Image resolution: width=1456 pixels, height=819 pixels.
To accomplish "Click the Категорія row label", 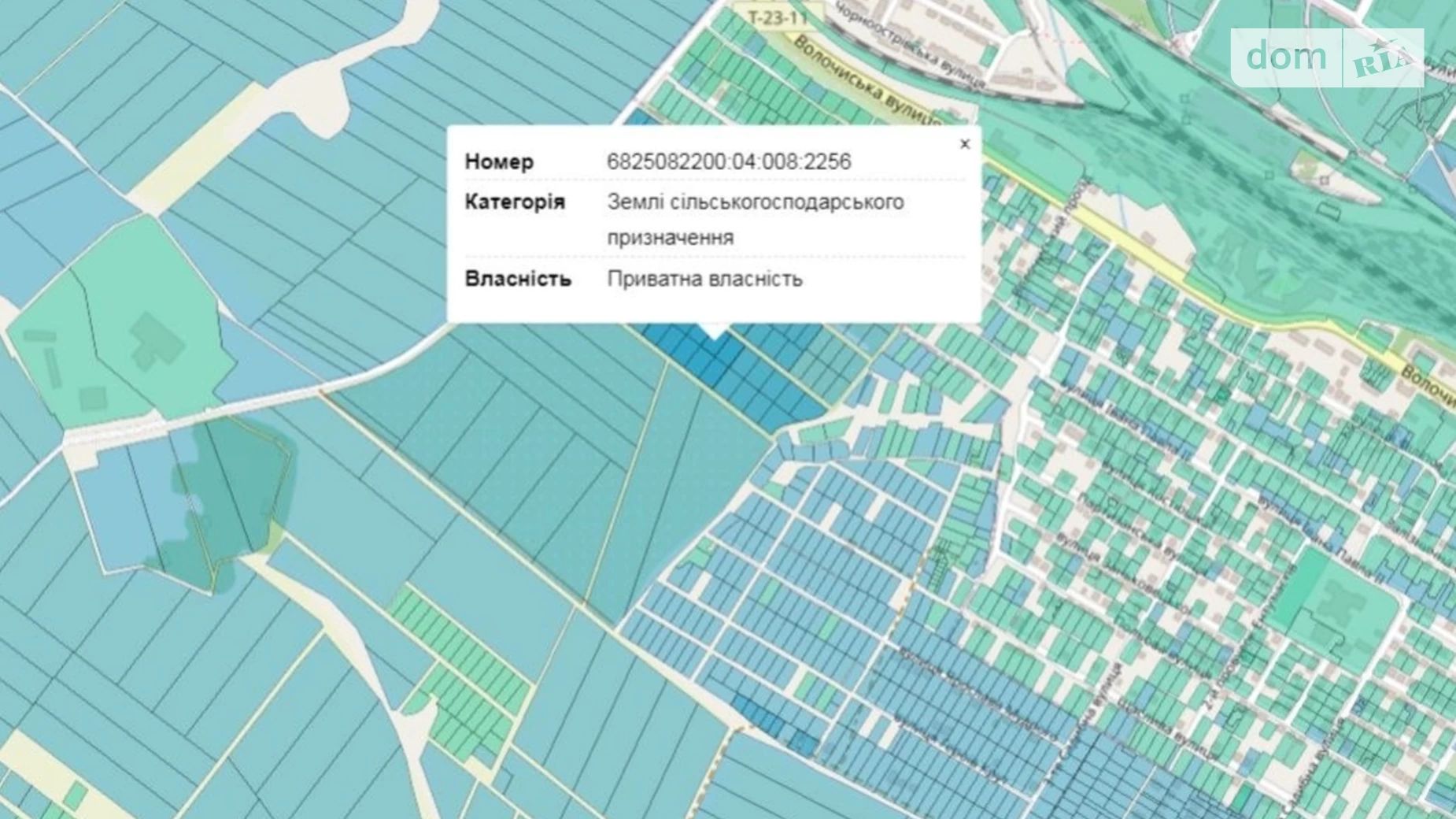I will tap(515, 202).
